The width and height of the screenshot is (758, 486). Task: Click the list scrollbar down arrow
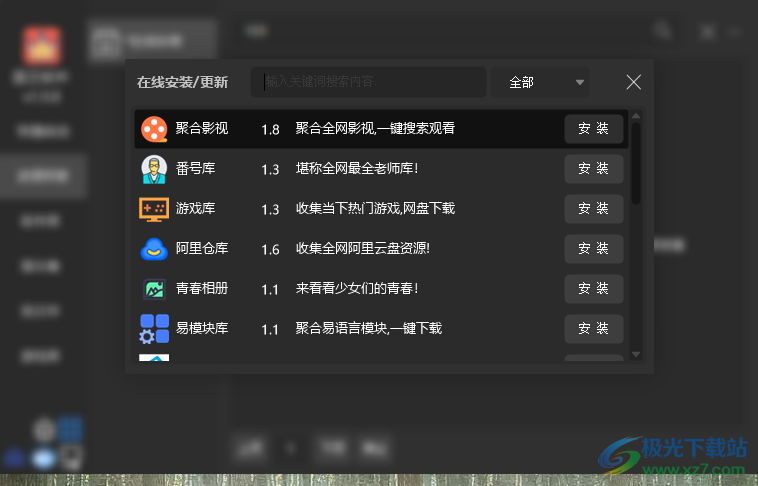636,354
